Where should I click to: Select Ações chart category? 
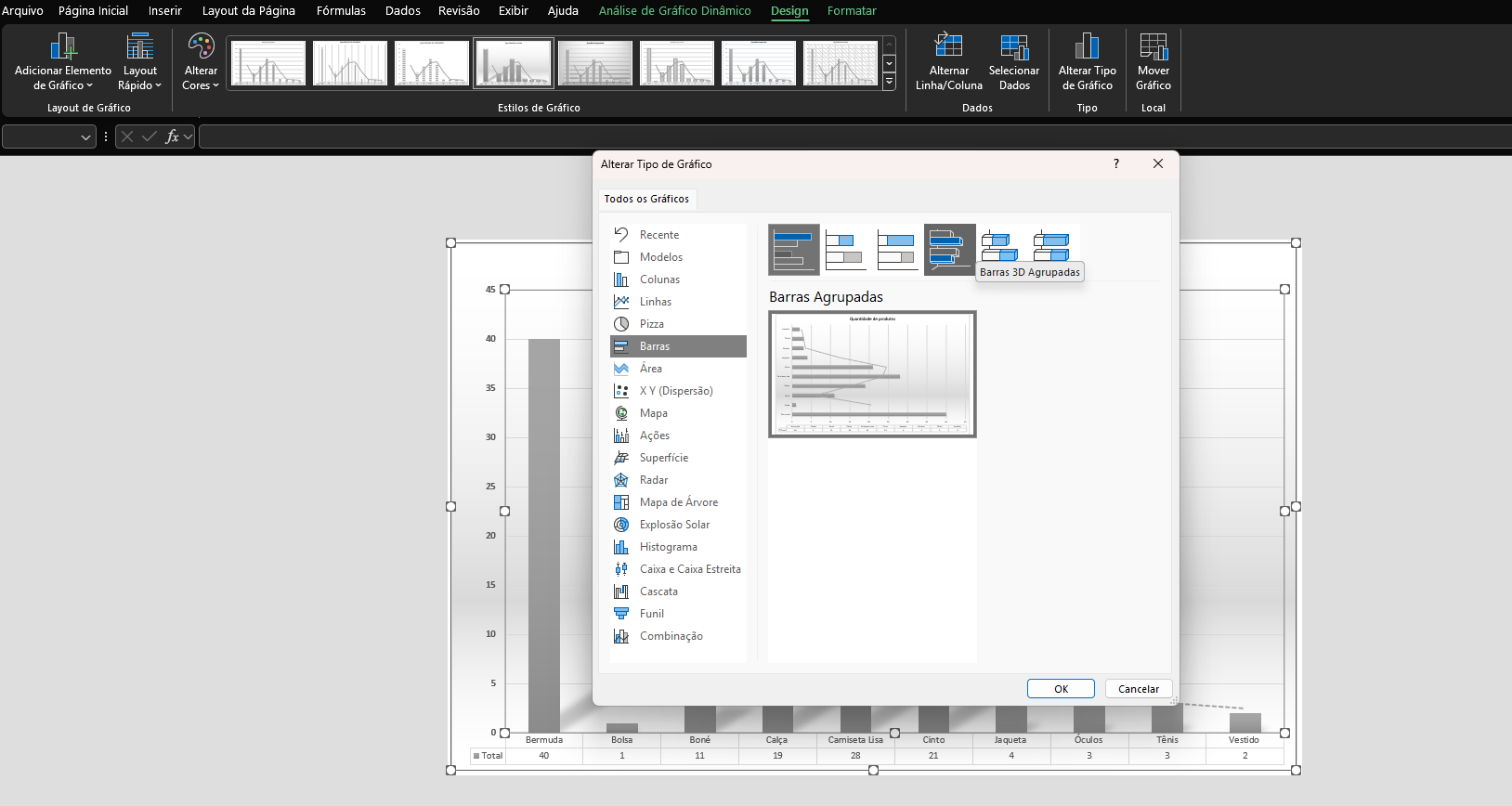(x=678, y=435)
